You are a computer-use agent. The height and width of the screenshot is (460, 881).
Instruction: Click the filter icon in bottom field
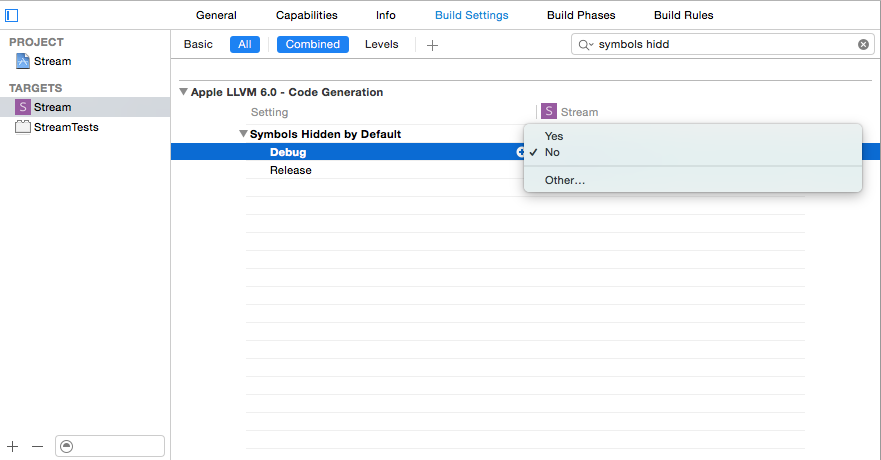[66, 447]
